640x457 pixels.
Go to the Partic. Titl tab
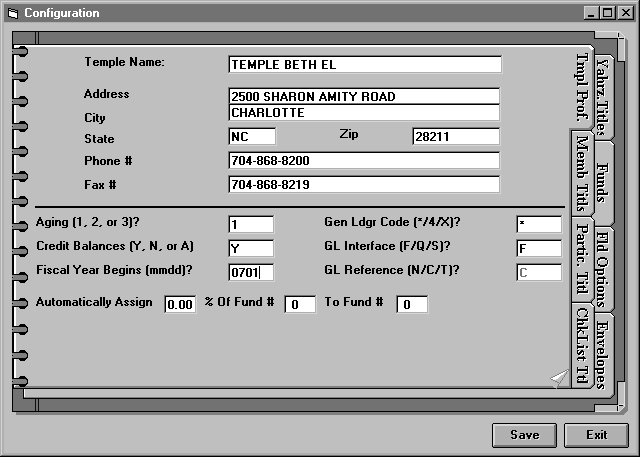[581, 258]
